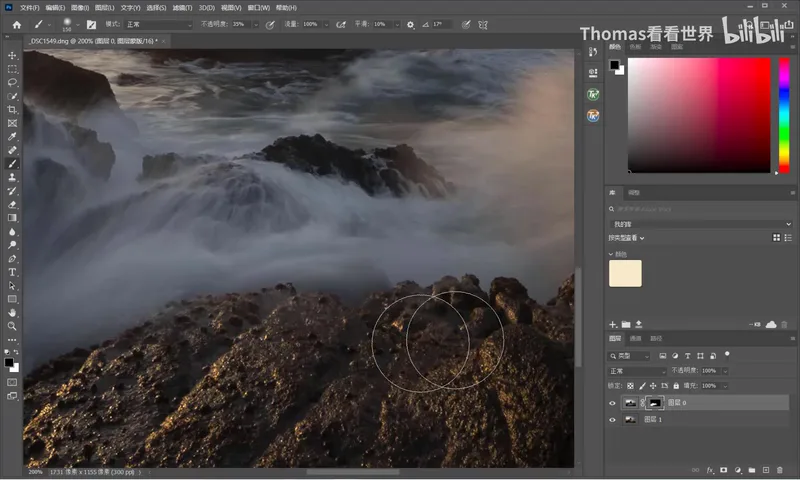800x480 pixels.
Task: Open layer filter type dropdown
Action: [629, 356]
